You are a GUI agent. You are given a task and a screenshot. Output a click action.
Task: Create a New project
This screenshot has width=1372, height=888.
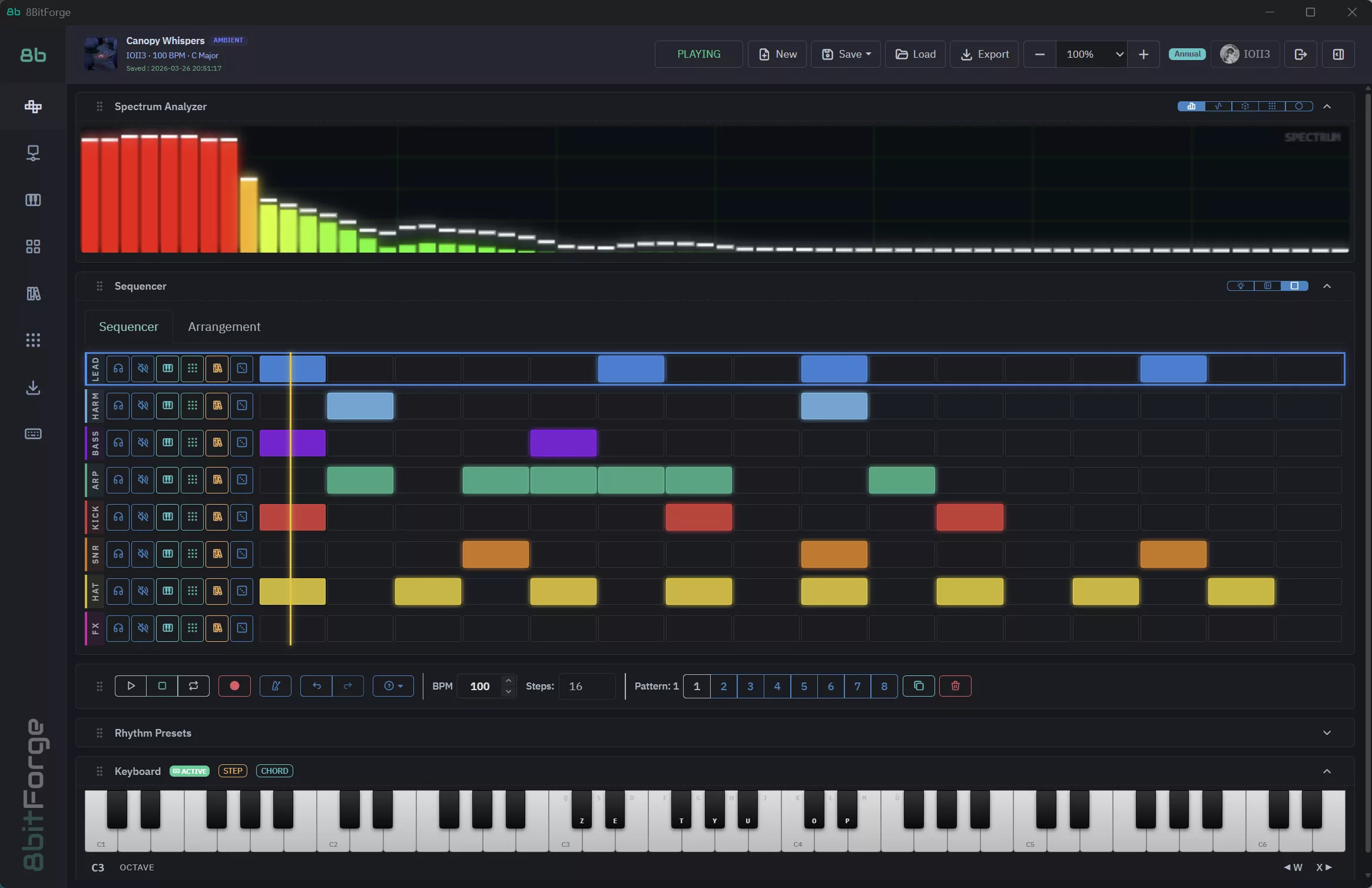click(777, 54)
